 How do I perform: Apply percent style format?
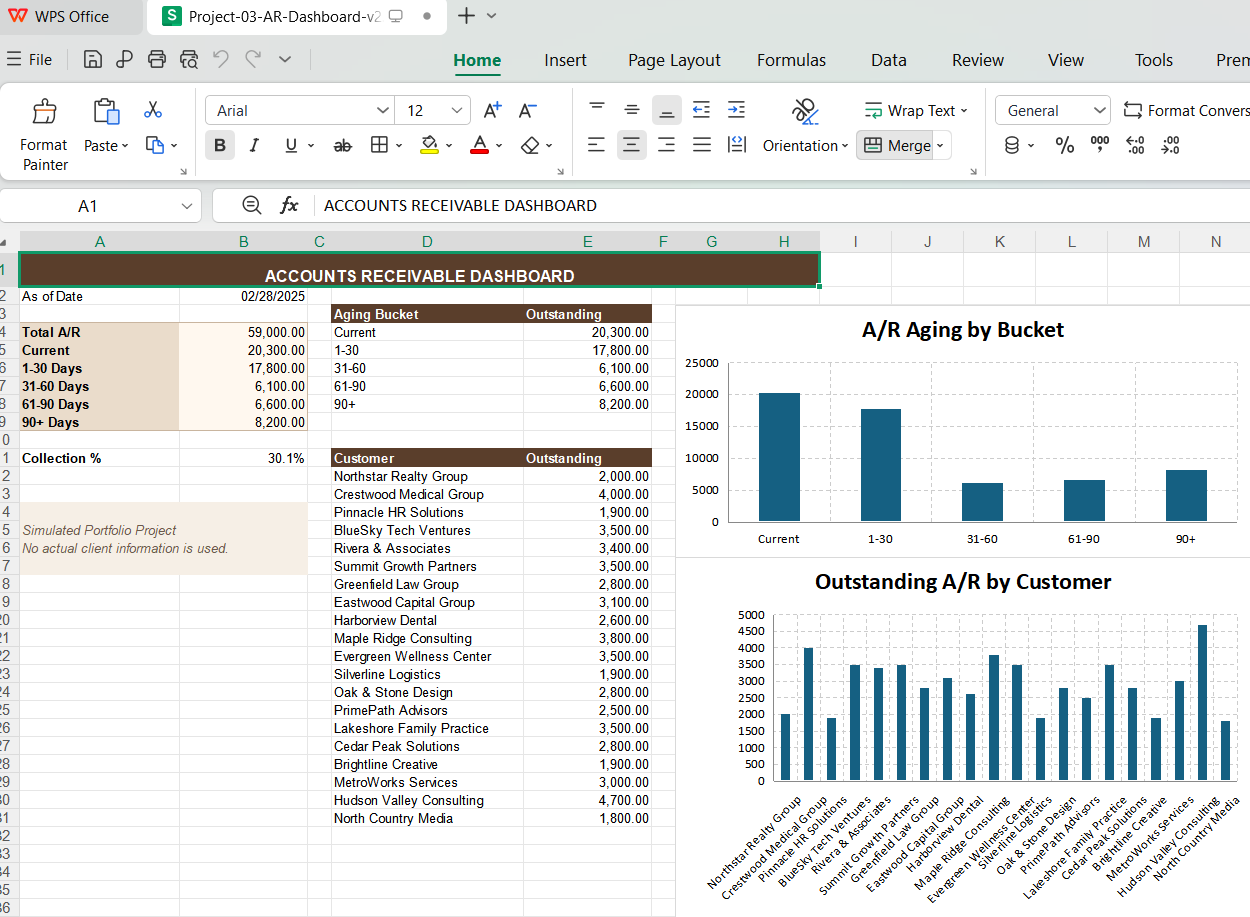(1065, 146)
